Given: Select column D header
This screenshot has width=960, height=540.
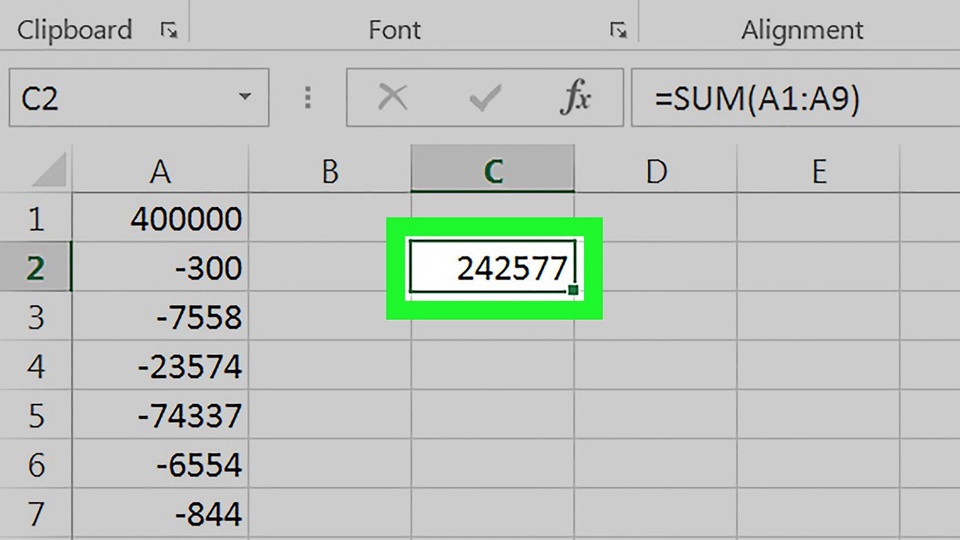Looking at the screenshot, I should click(655, 172).
